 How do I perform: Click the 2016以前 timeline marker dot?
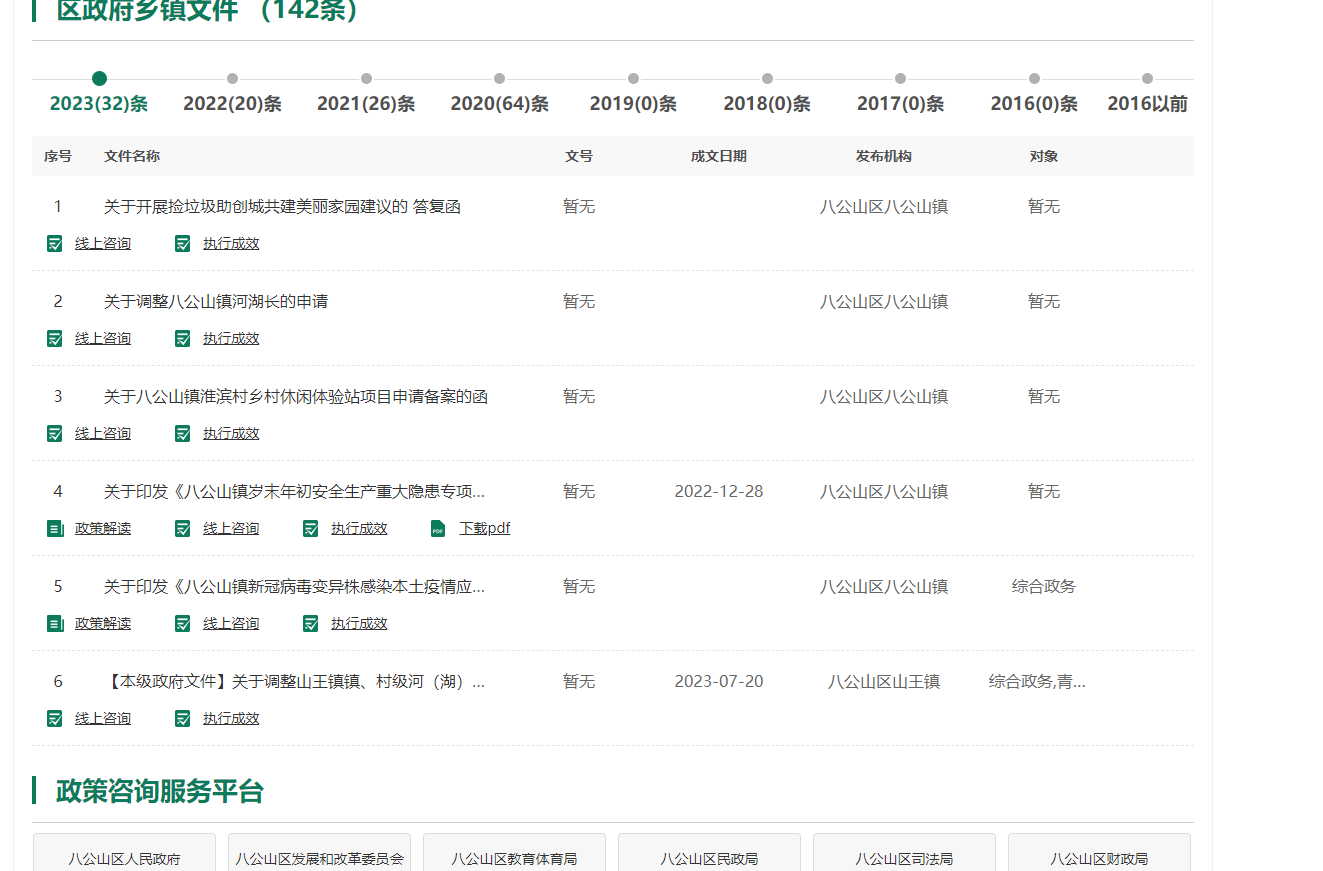coord(1147,79)
